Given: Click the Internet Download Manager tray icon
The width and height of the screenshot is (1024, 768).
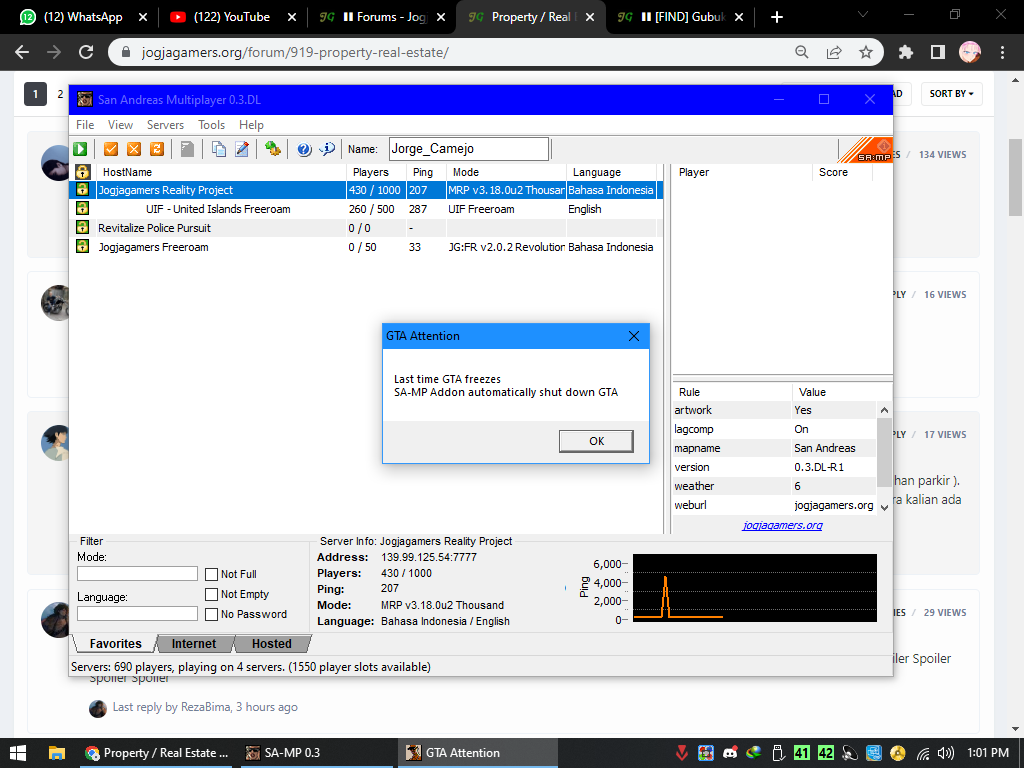Looking at the screenshot, I should (754, 753).
